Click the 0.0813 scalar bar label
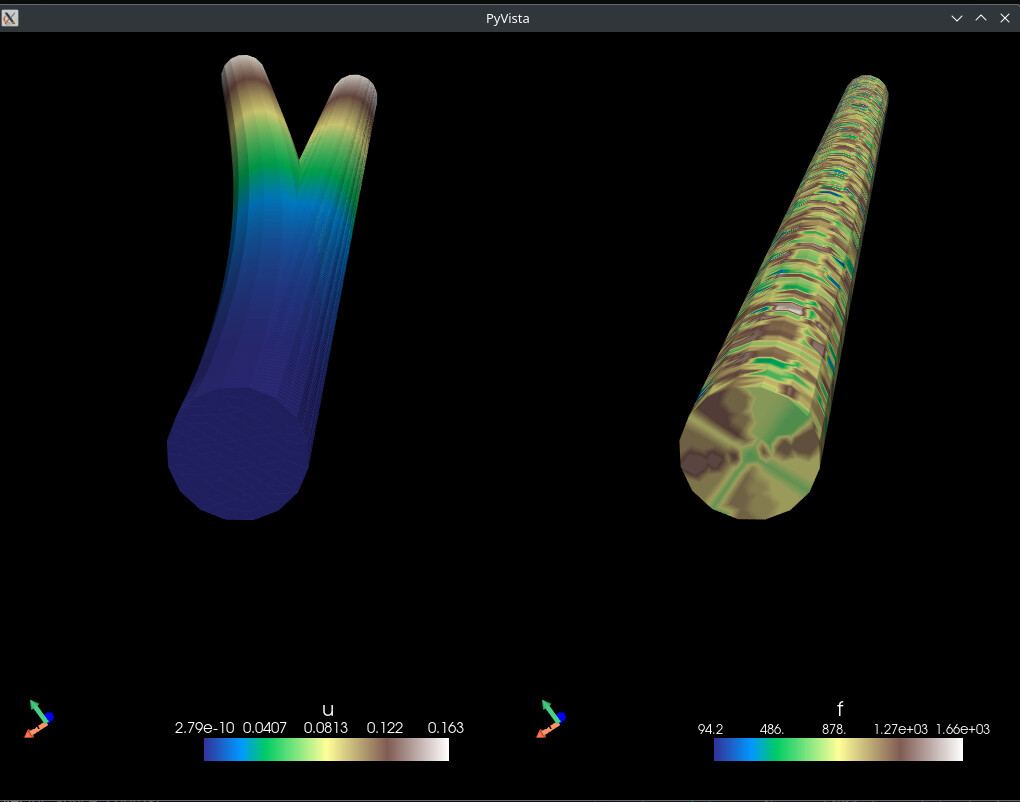Viewport: 1020px width, 802px height. 326,728
